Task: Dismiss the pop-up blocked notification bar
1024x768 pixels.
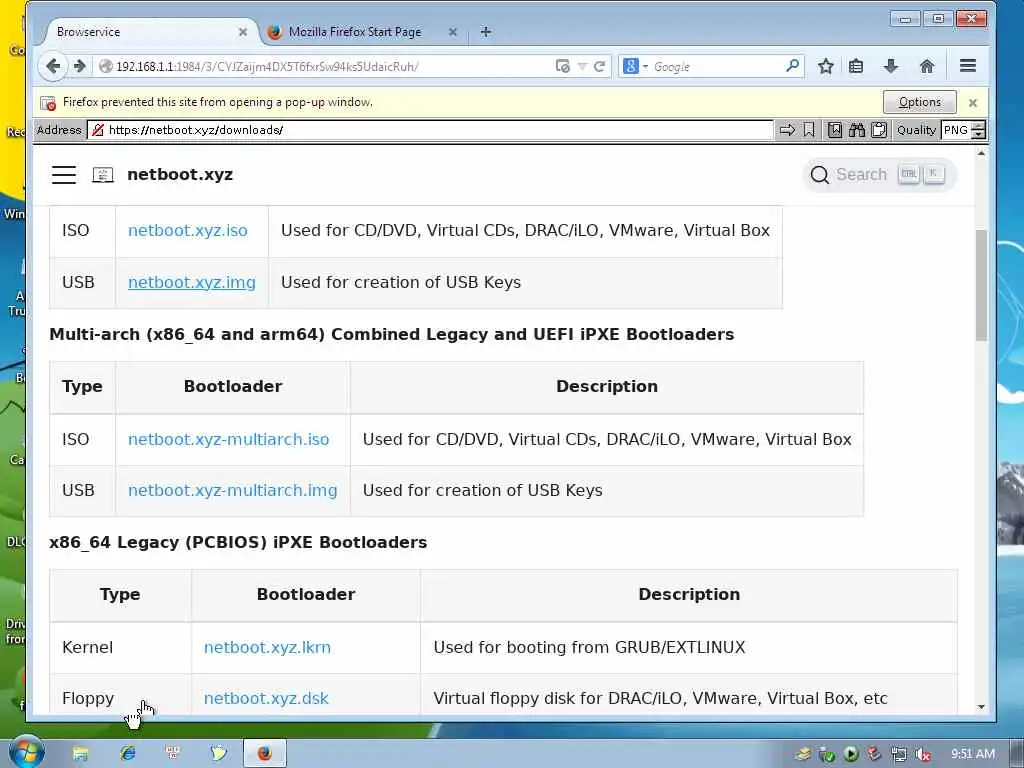Action: pyautogui.click(x=973, y=103)
